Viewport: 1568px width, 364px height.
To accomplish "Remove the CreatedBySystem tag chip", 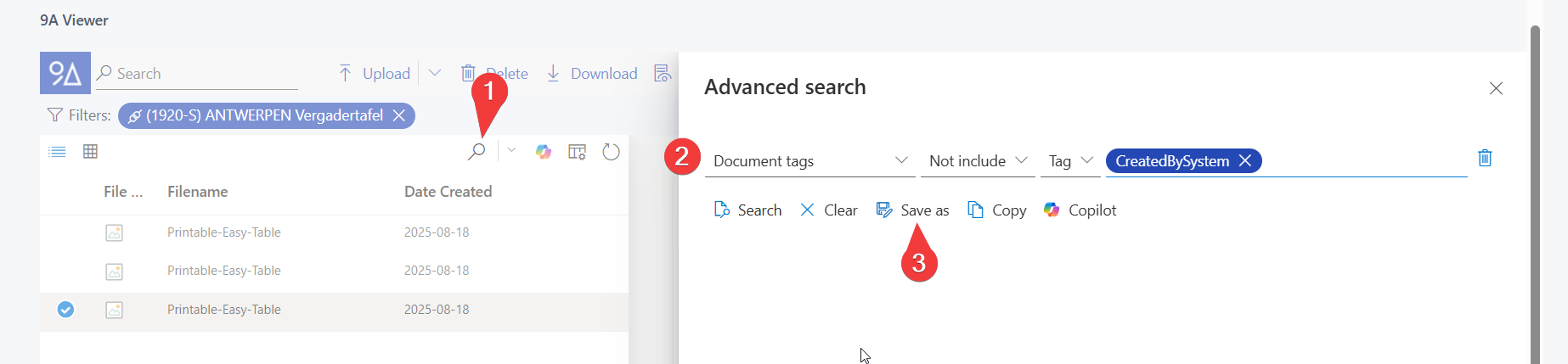I will [1244, 161].
